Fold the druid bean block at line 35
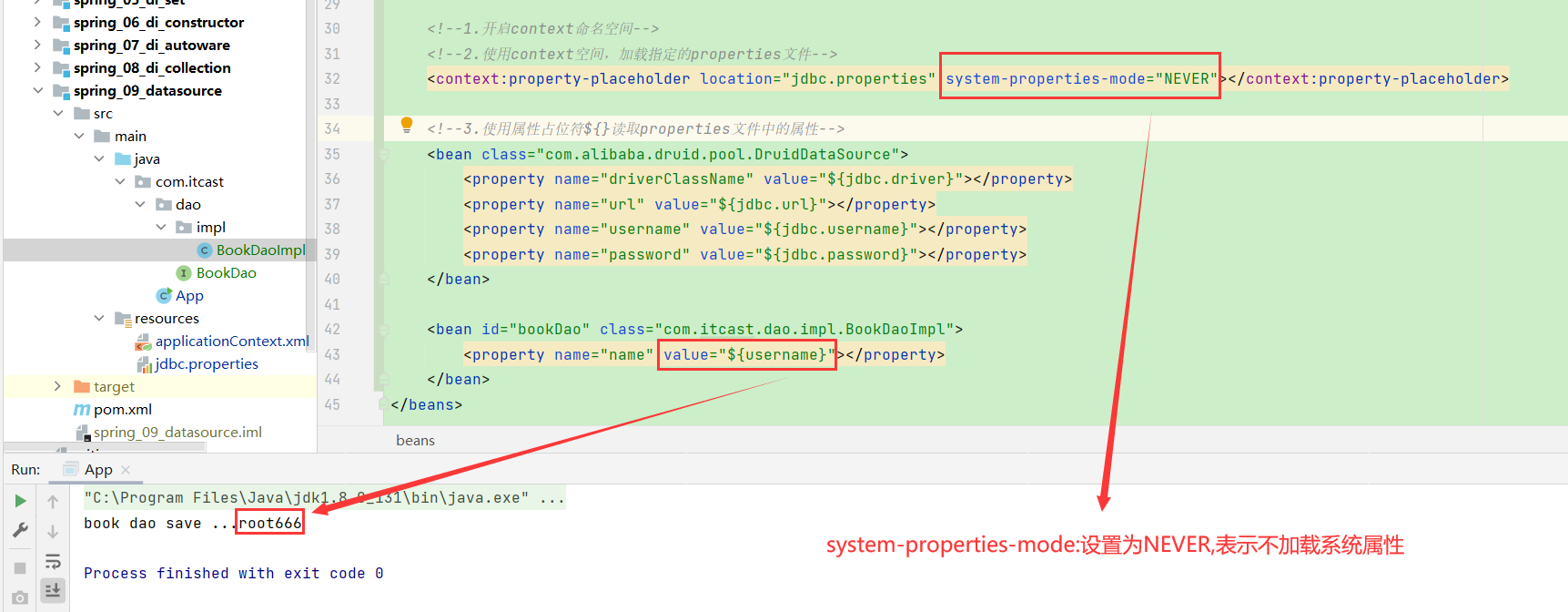 click(x=383, y=155)
